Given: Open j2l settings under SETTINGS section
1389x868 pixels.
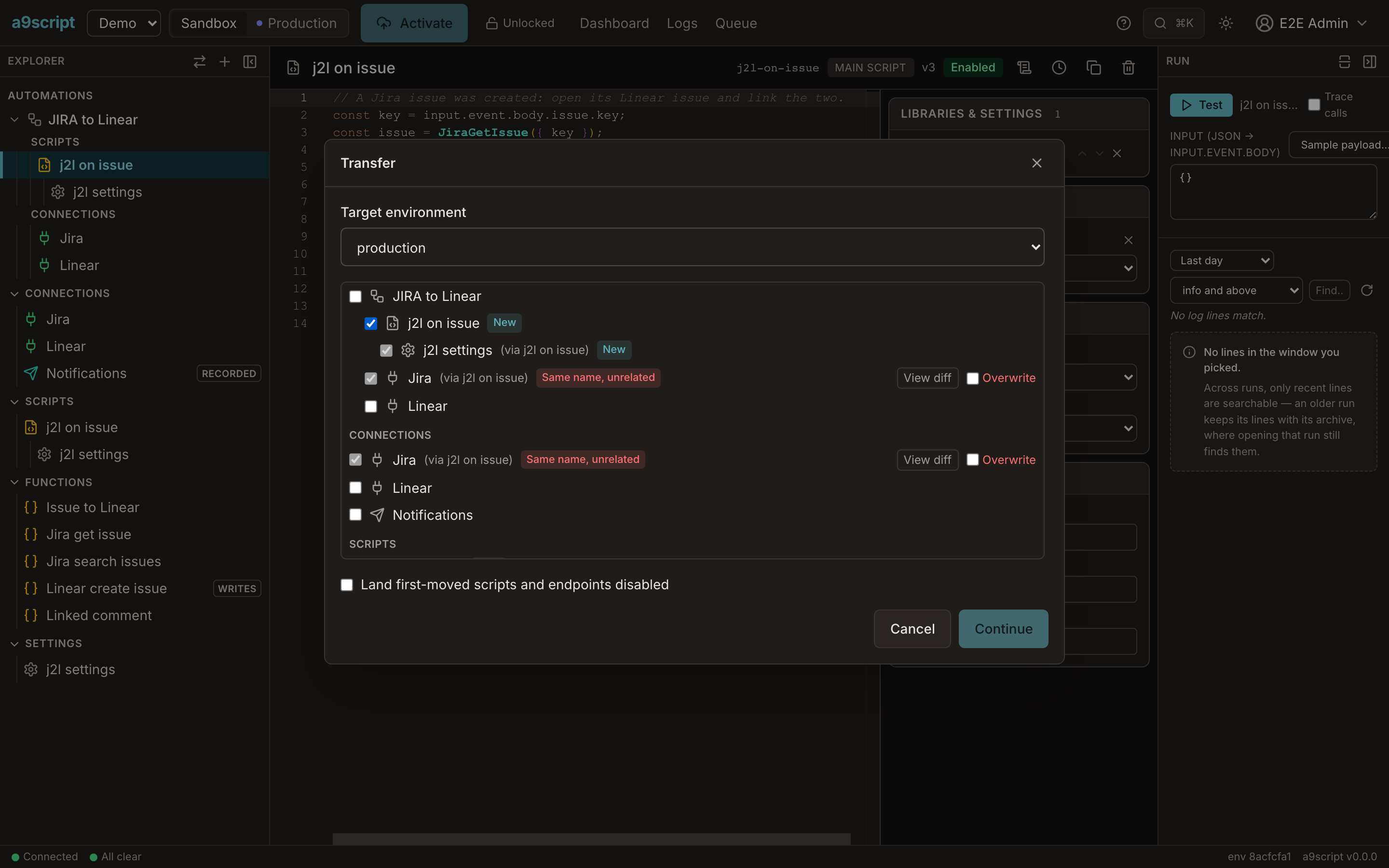Looking at the screenshot, I should tap(81, 669).
